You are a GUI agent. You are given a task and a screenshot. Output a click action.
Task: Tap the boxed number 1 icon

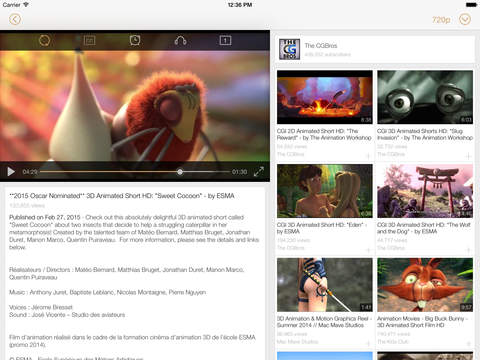225,40
